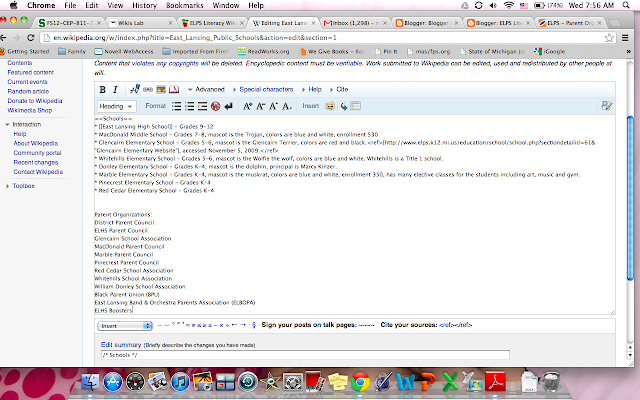Open the Novell WebAccess bookmark

click(x=124, y=51)
